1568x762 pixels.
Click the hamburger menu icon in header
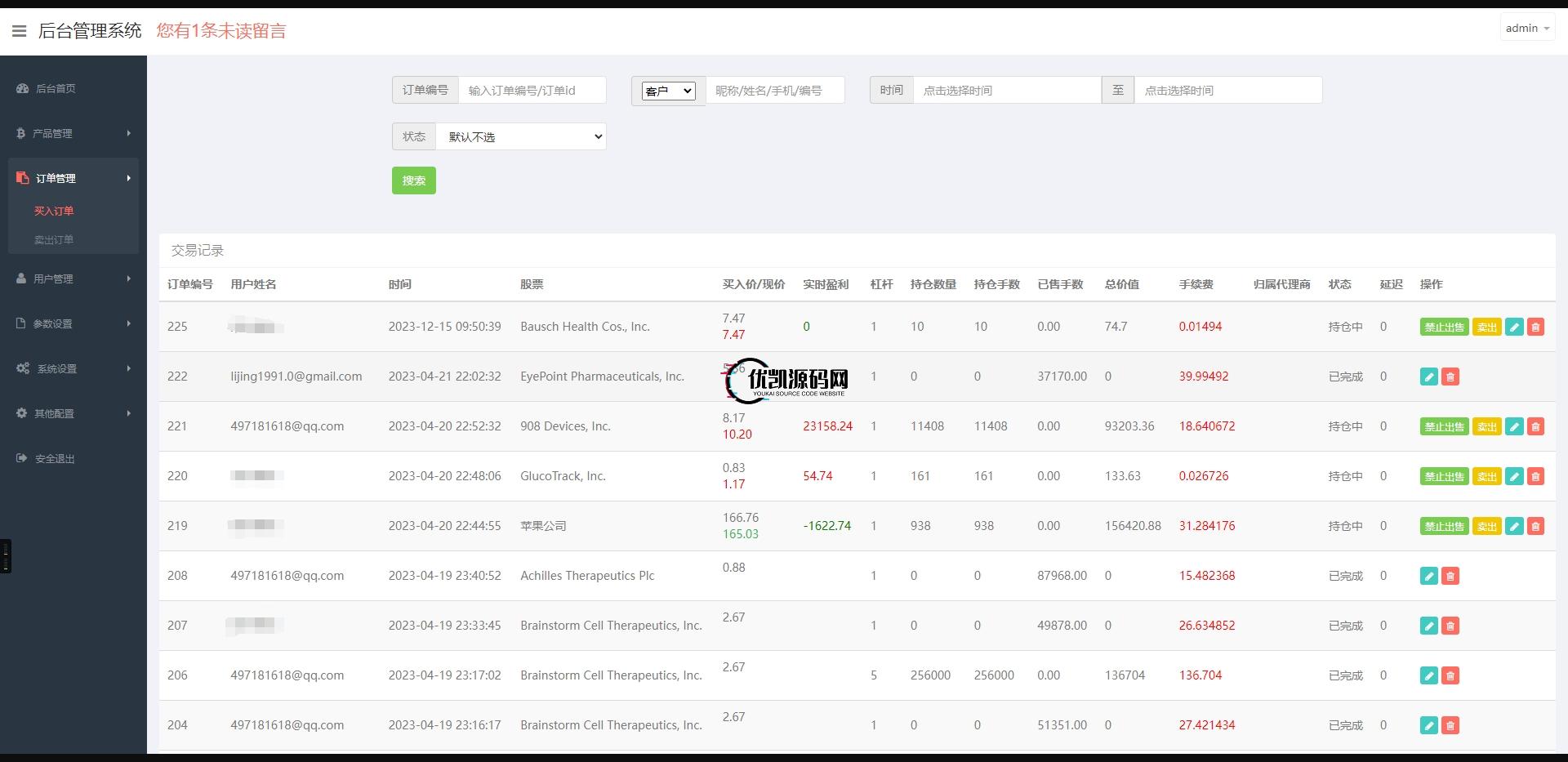19,31
